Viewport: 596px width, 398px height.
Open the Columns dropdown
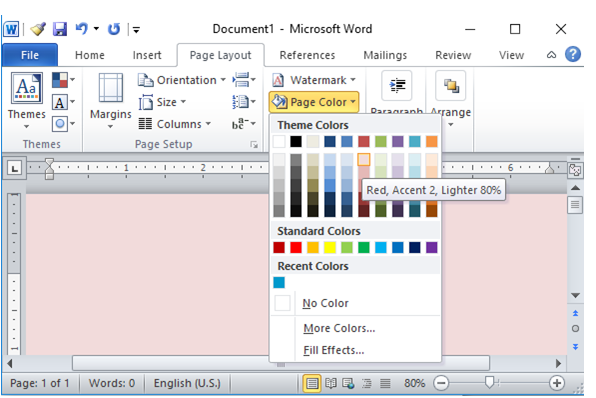click(174, 124)
